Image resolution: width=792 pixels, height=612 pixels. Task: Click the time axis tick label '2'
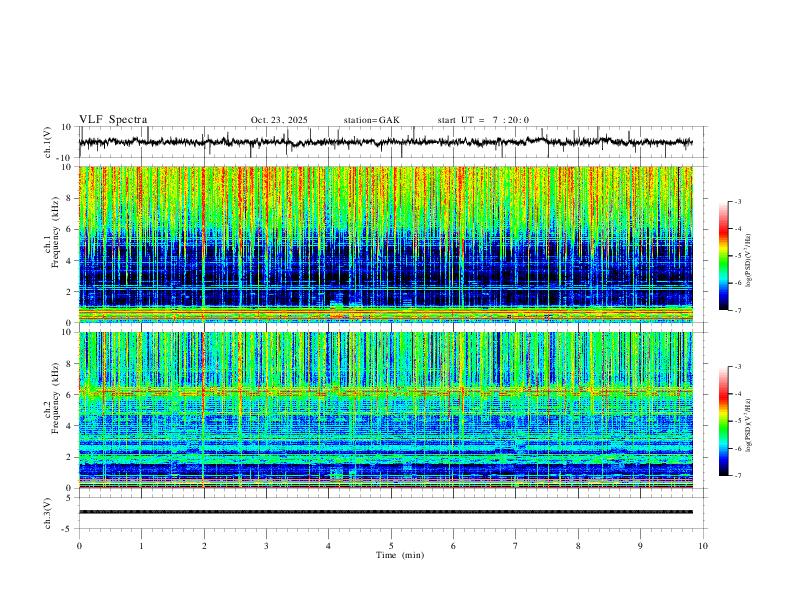(x=204, y=546)
